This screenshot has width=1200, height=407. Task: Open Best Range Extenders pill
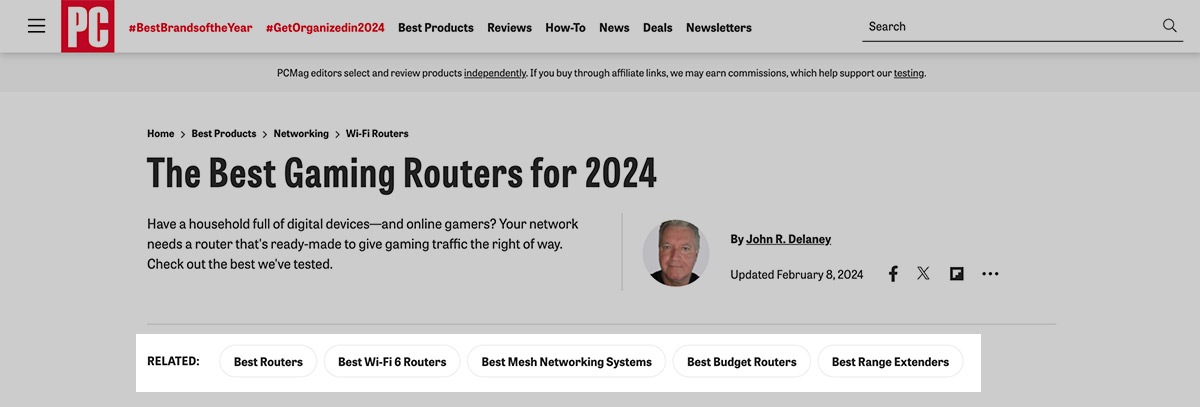[890, 362]
